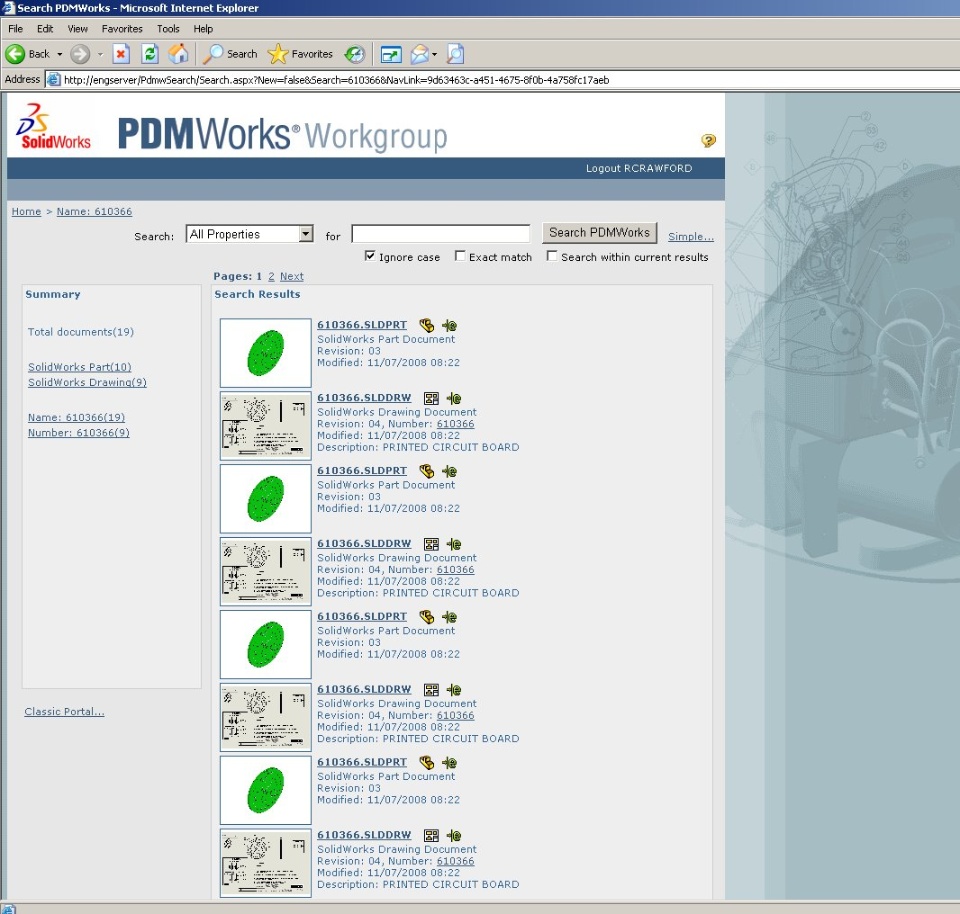
Task: Filter by SolidWorks Part(10) link
Action: coord(80,367)
